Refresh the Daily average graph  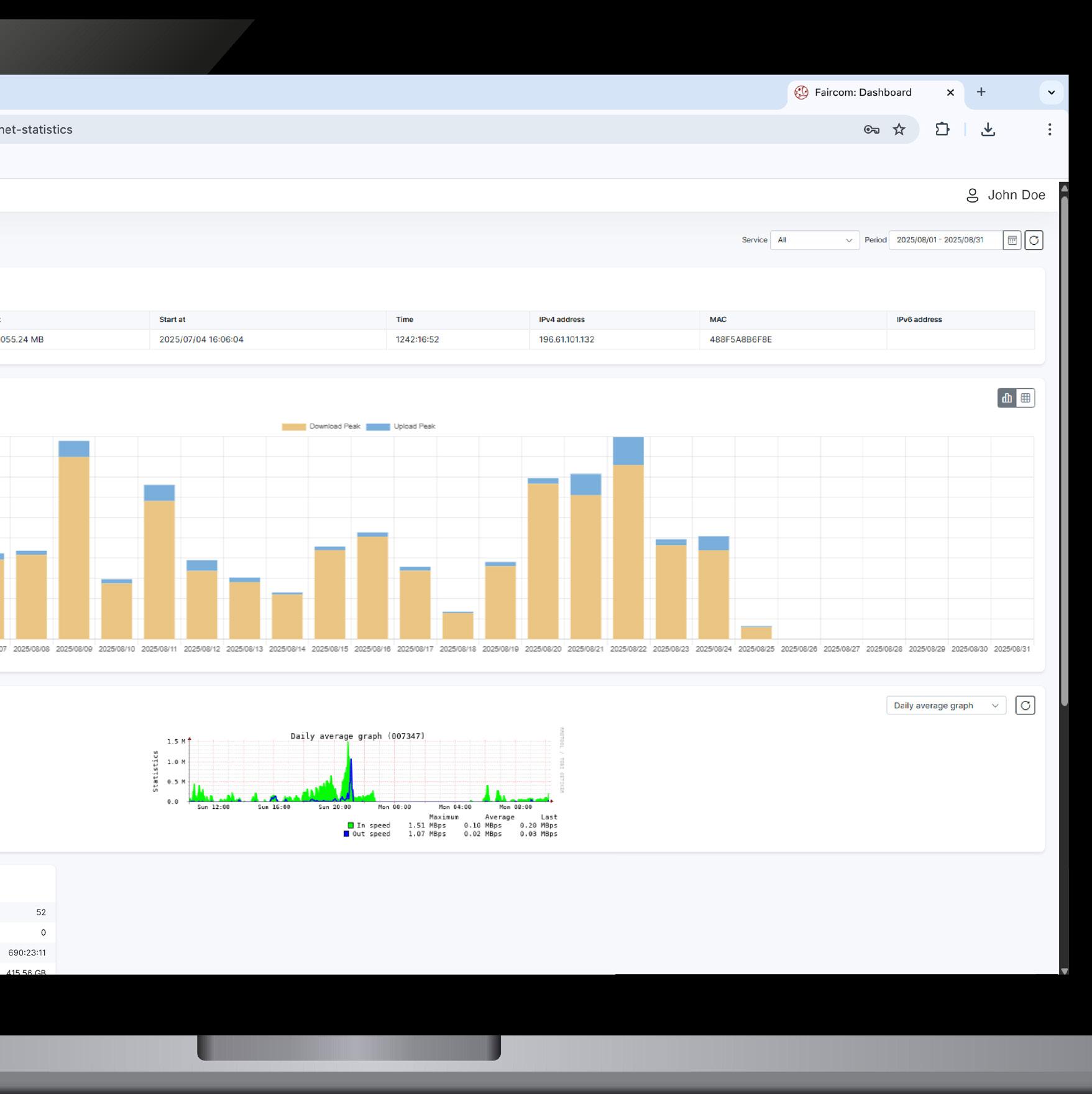point(1025,705)
